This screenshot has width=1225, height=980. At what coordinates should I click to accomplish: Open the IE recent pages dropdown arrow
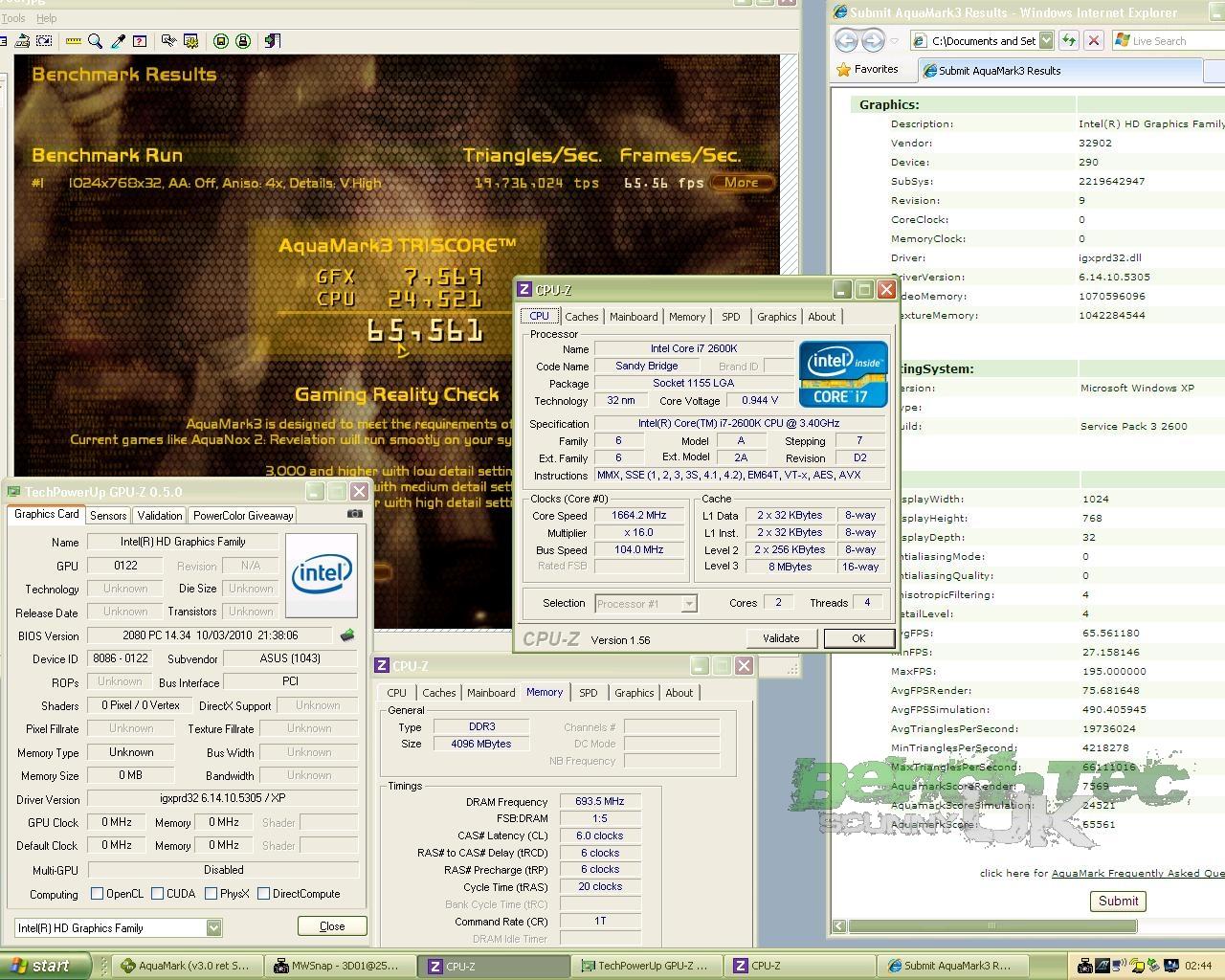tap(894, 40)
